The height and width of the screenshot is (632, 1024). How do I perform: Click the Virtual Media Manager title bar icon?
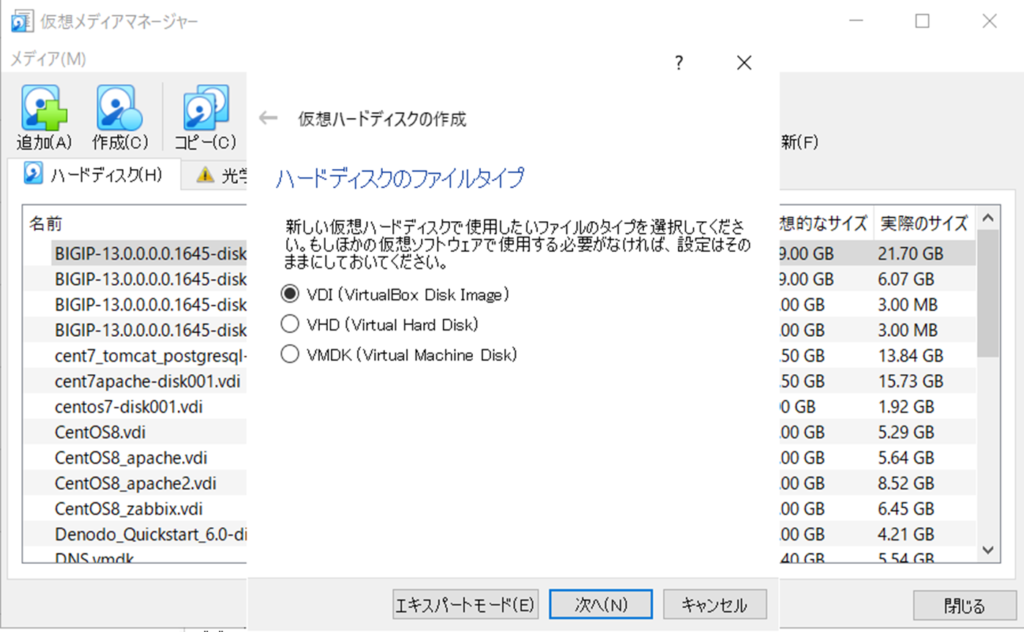(x=20, y=21)
